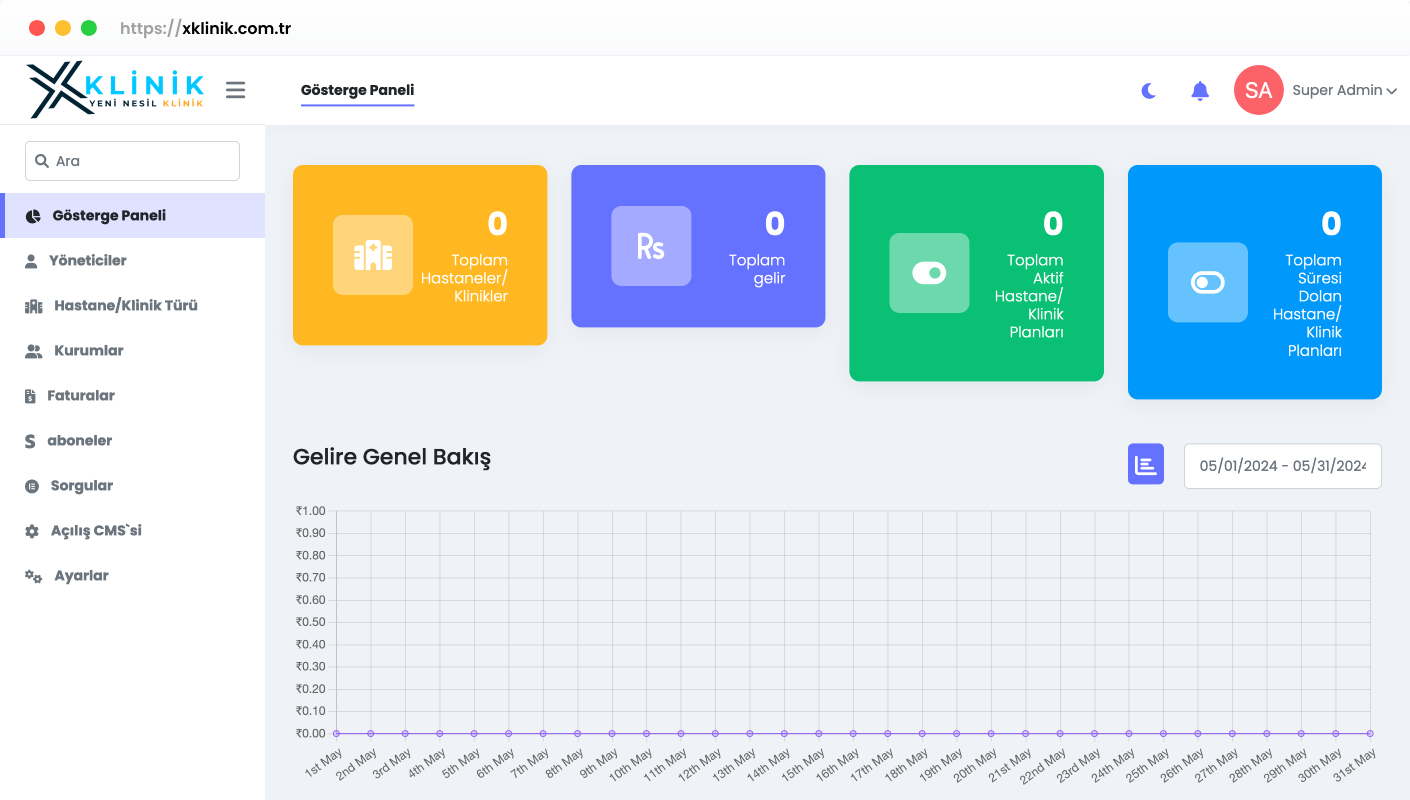Switch to dark mode moon icon
The height and width of the screenshot is (800, 1410).
(1149, 91)
